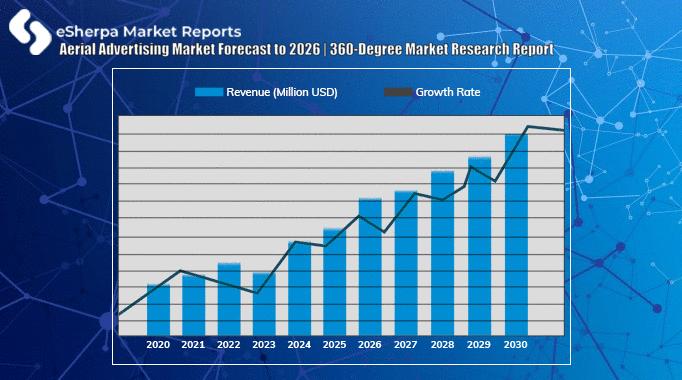Click the blue Revenue legend swatch
The height and width of the screenshot is (380, 682).
pyautogui.click(x=209, y=92)
